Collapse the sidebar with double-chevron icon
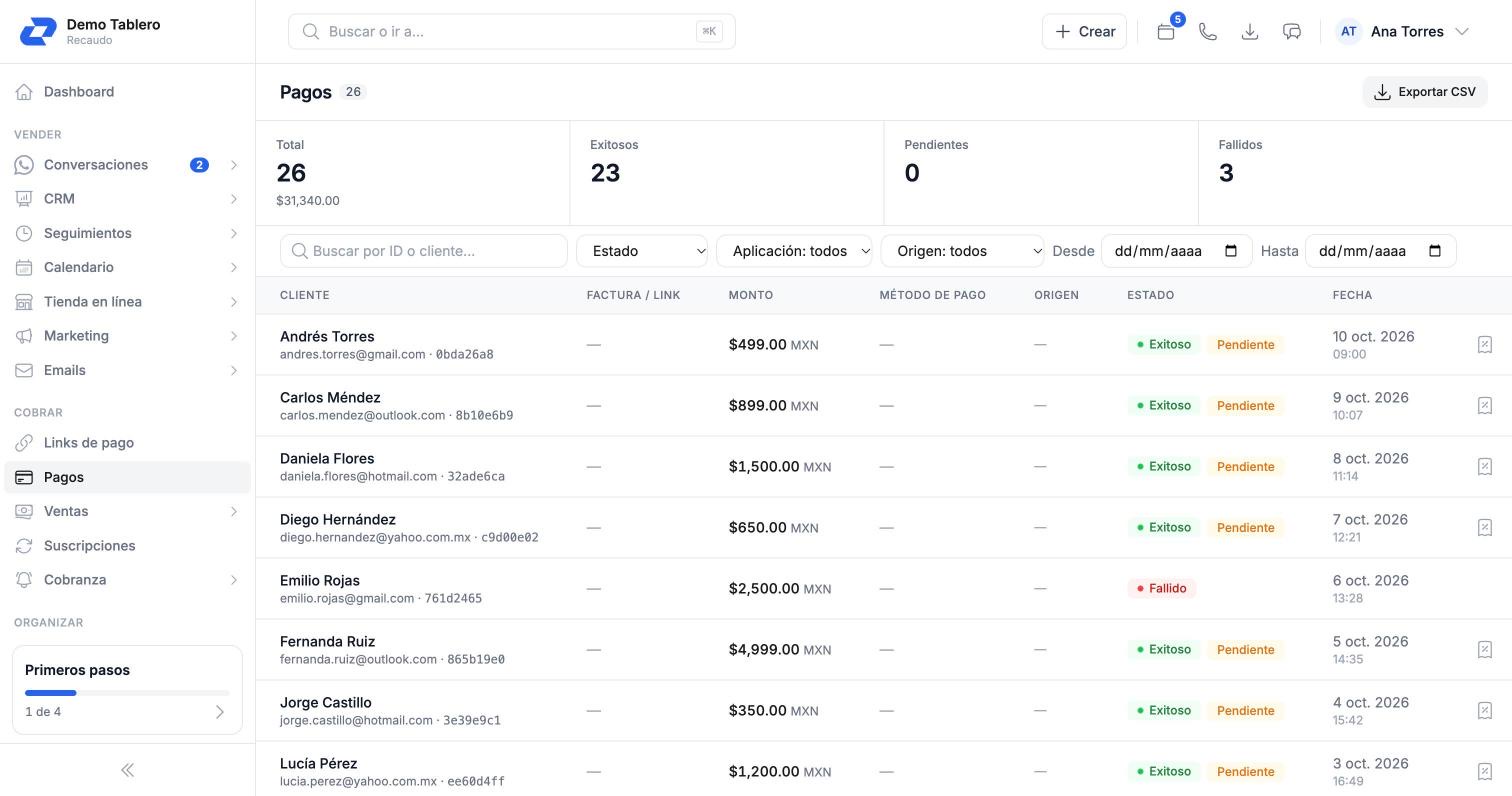Image resolution: width=1512 pixels, height=796 pixels. click(x=127, y=770)
